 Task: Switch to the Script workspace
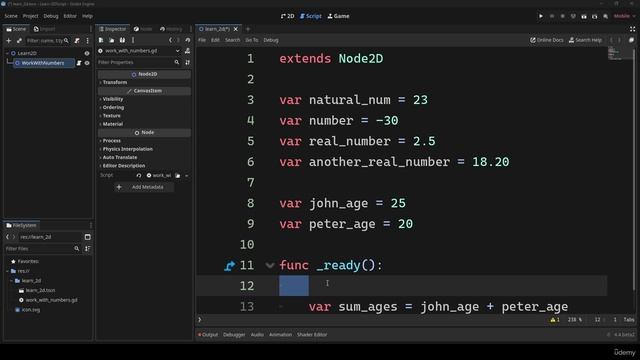[x=311, y=16]
